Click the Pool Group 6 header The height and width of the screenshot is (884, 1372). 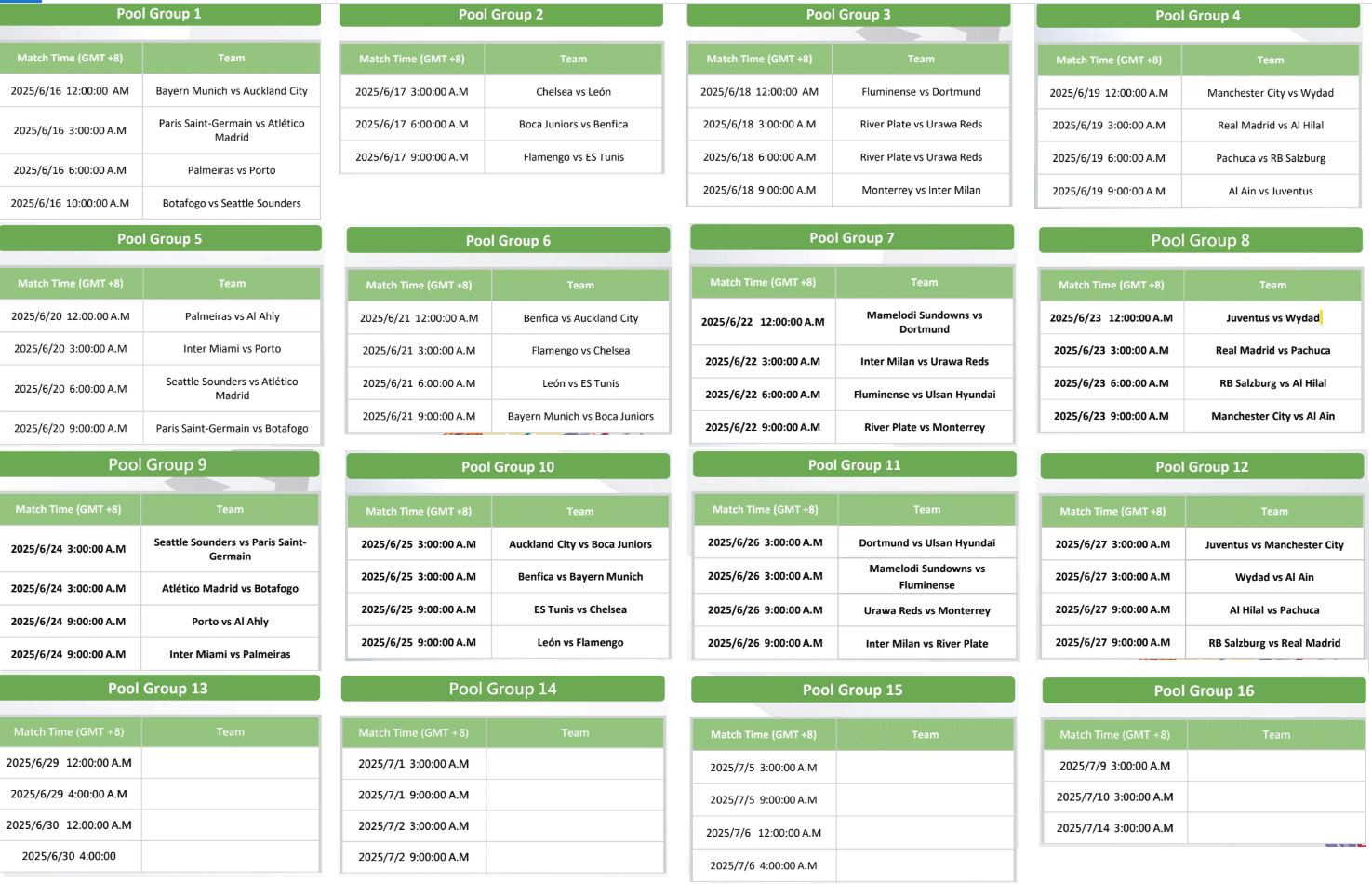[x=508, y=241]
